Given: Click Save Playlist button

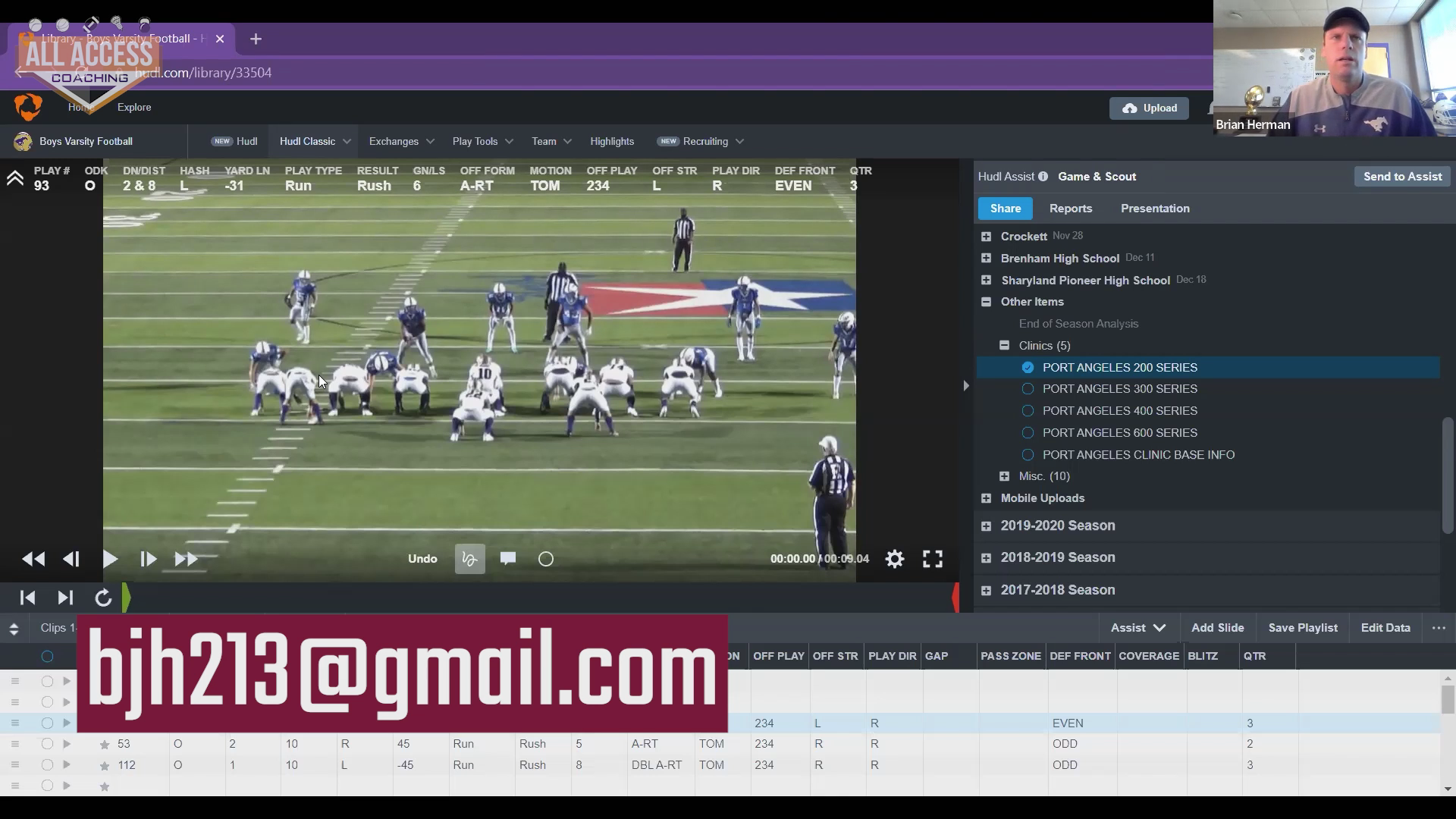Looking at the screenshot, I should [x=1303, y=628].
